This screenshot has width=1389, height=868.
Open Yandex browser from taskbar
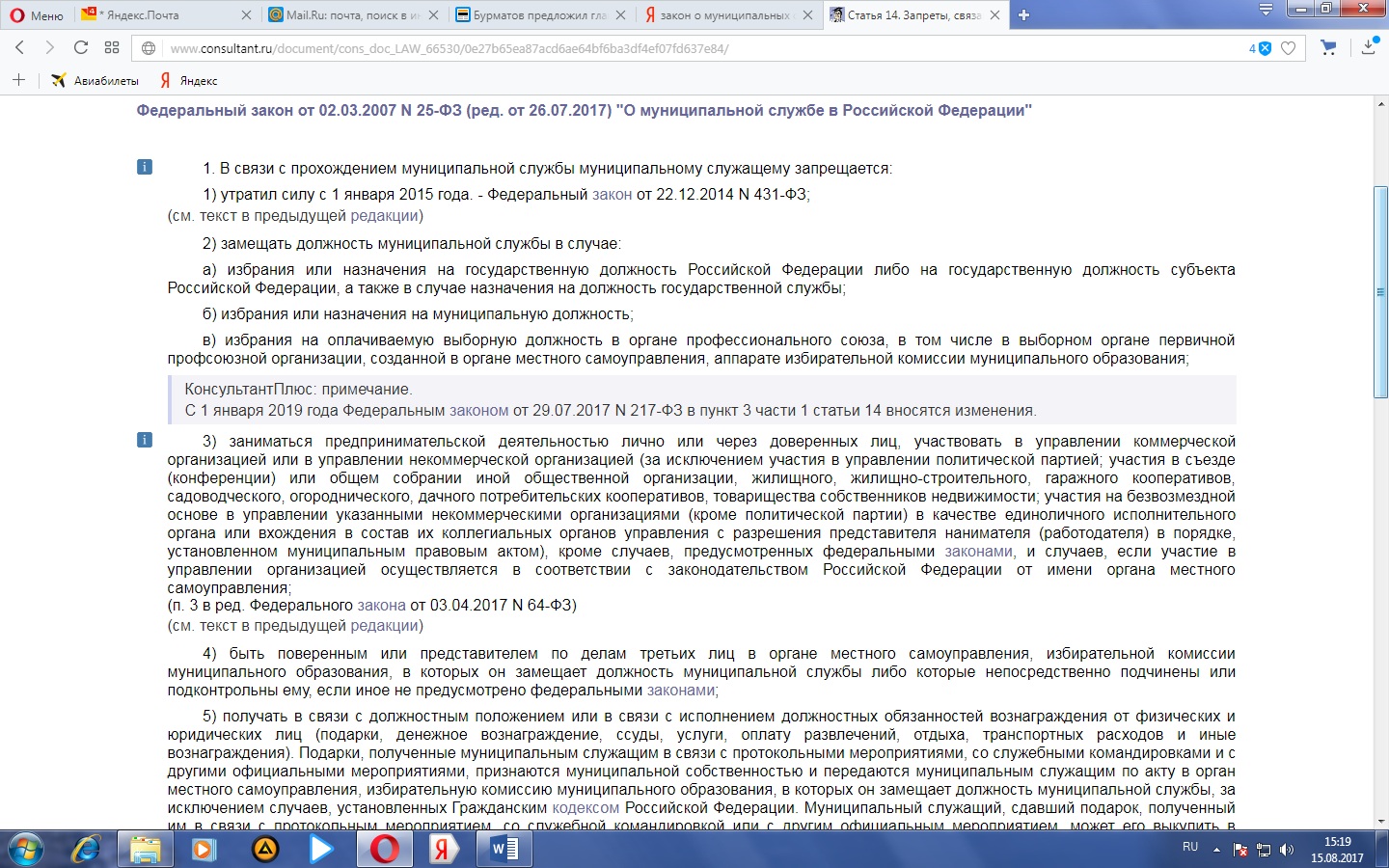pos(445,850)
